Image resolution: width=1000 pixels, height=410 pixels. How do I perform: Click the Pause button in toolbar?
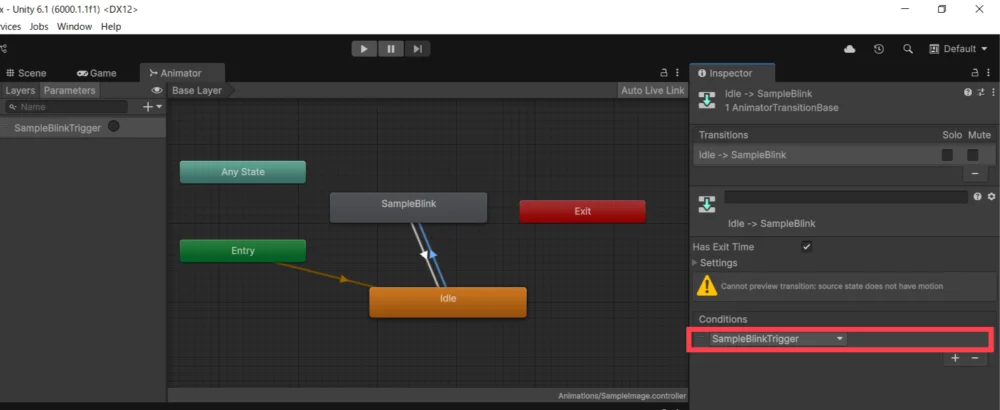click(x=390, y=48)
